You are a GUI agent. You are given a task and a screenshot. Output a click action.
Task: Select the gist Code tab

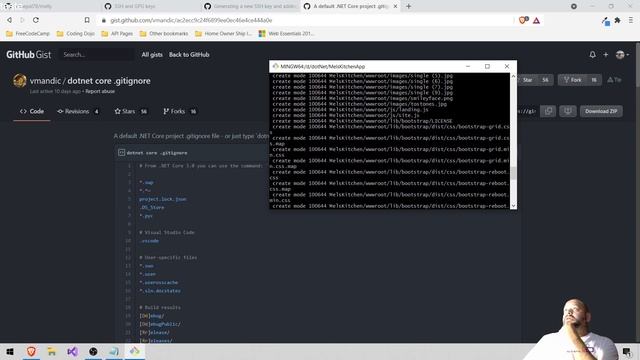coord(32,111)
